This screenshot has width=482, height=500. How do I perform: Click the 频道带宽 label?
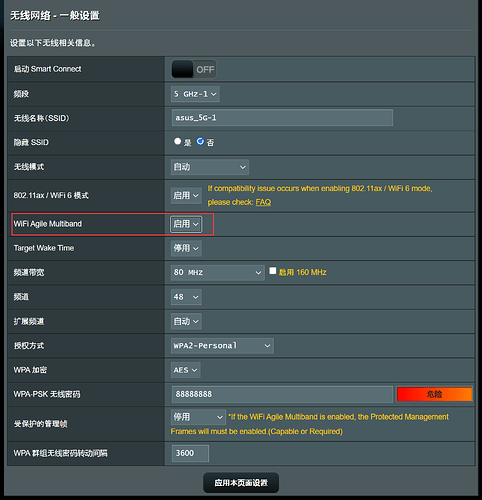[29, 273]
